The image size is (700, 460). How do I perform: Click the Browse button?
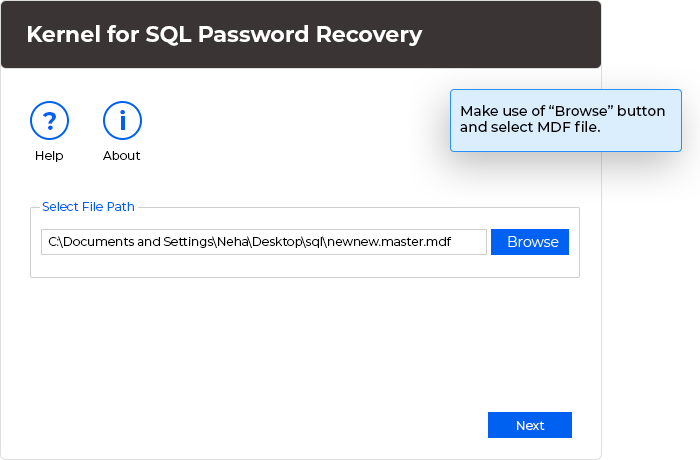[x=530, y=242]
